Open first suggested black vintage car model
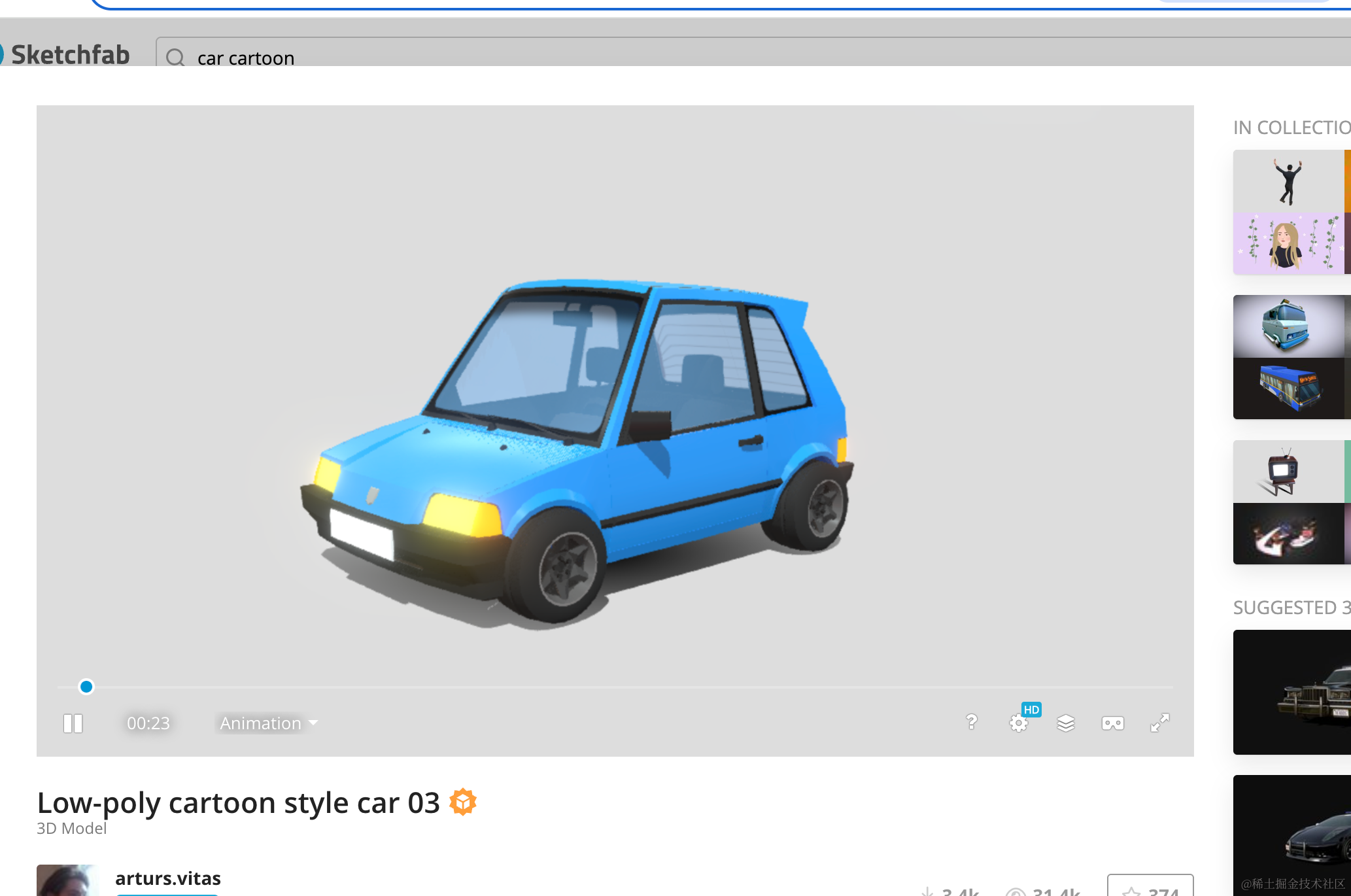Viewport: 1351px width, 896px height. [x=1291, y=692]
